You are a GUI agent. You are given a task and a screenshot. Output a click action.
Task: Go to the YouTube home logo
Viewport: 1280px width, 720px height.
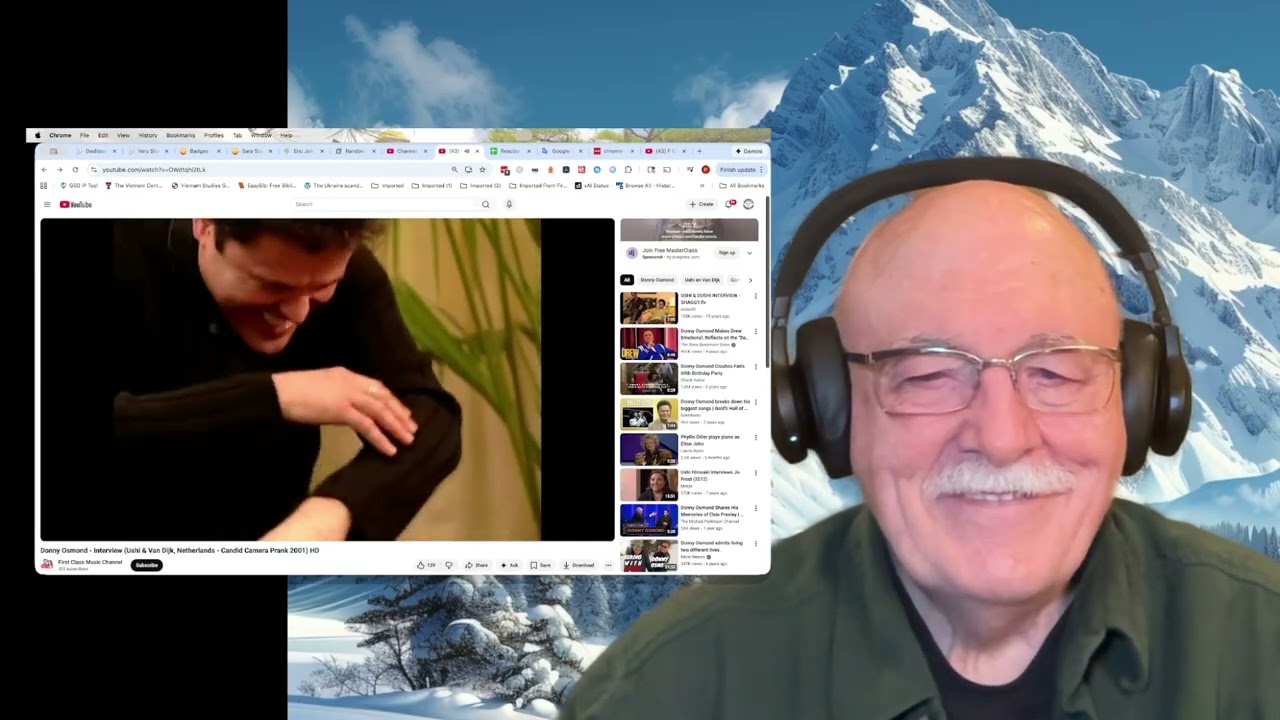click(x=76, y=204)
